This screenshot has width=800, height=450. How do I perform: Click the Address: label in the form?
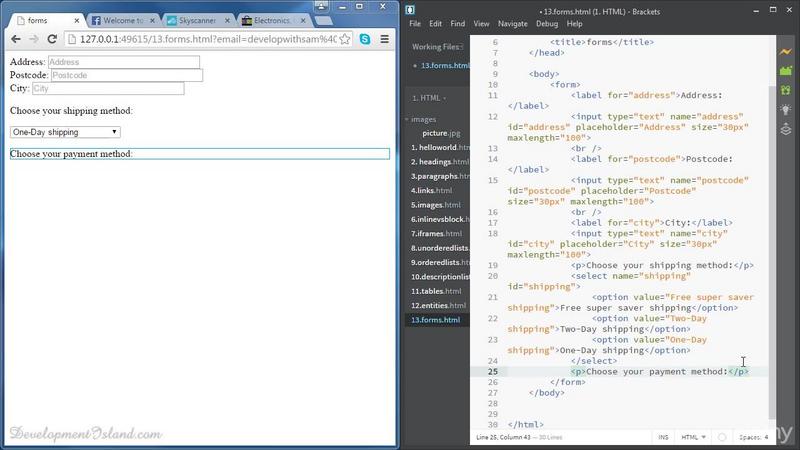[28, 62]
